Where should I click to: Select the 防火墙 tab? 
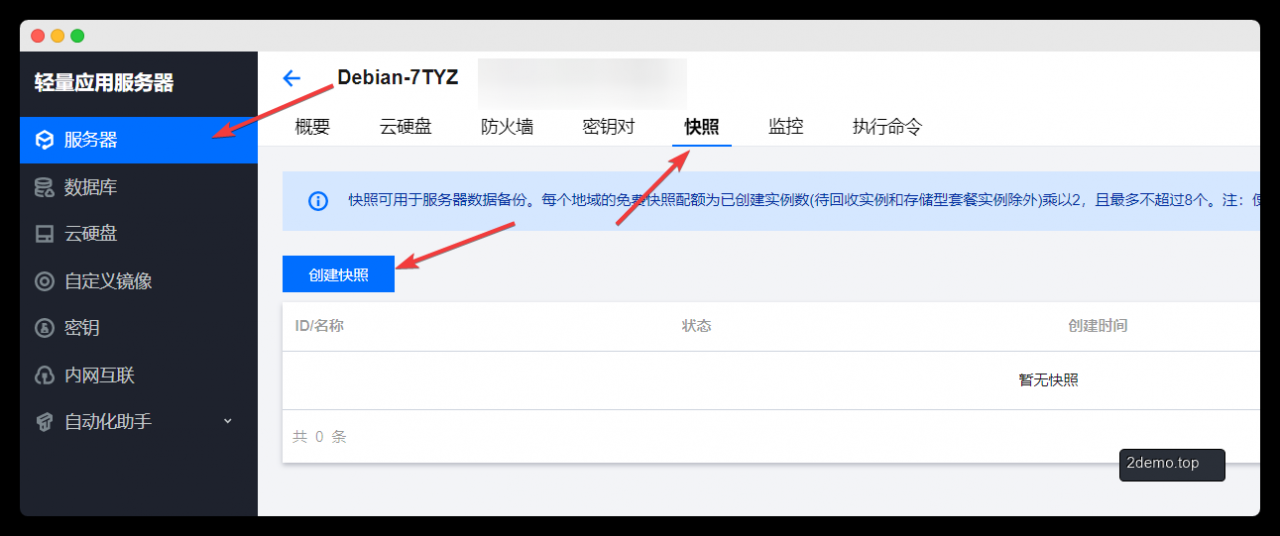coord(507,127)
